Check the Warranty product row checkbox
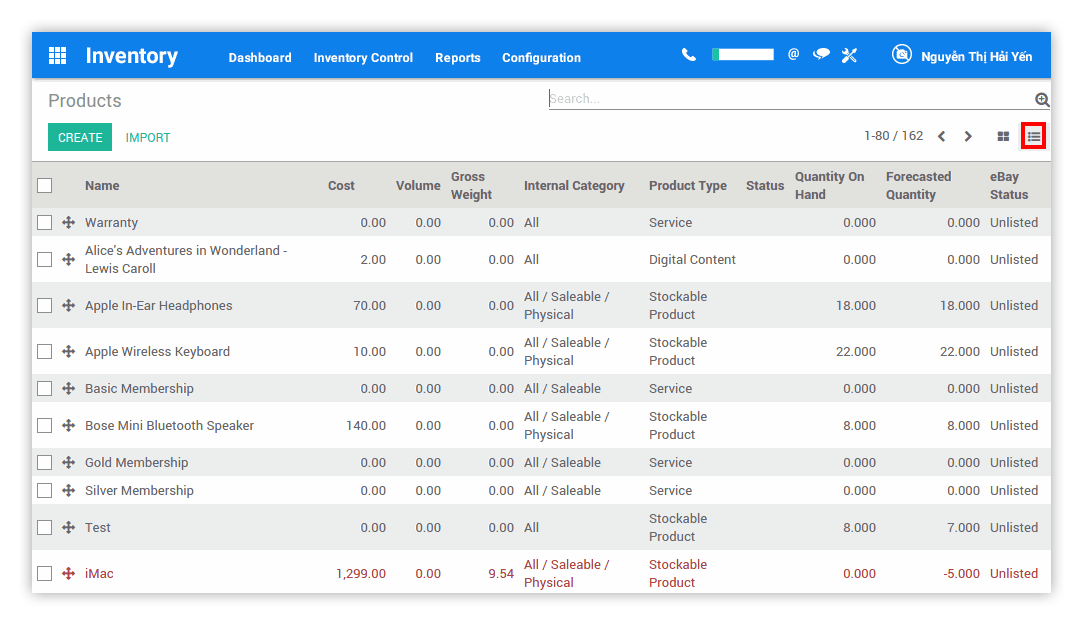The width and height of the screenshot is (1083, 625). tap(44, 222)
